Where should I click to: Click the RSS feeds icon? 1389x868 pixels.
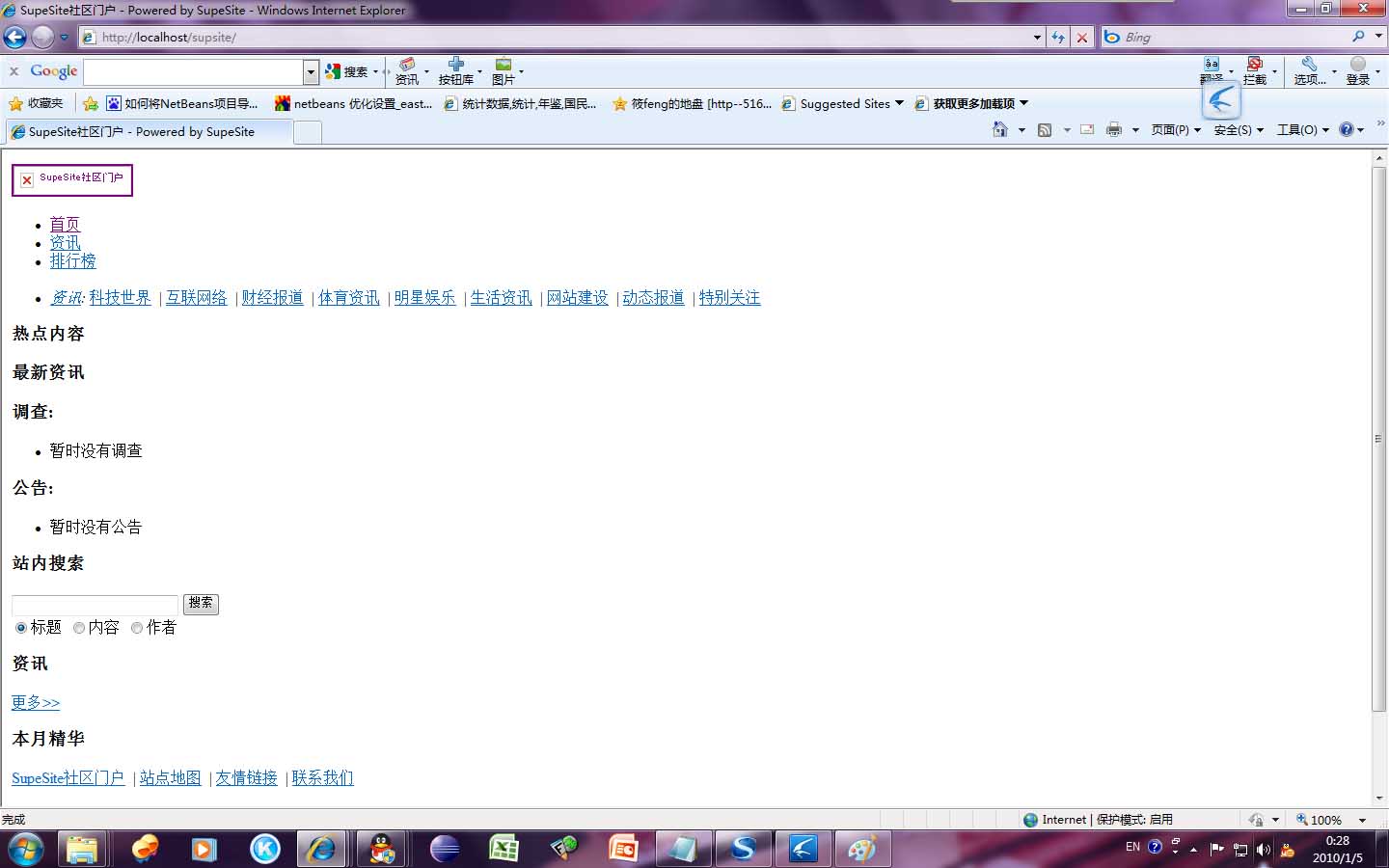point(1045,130)
